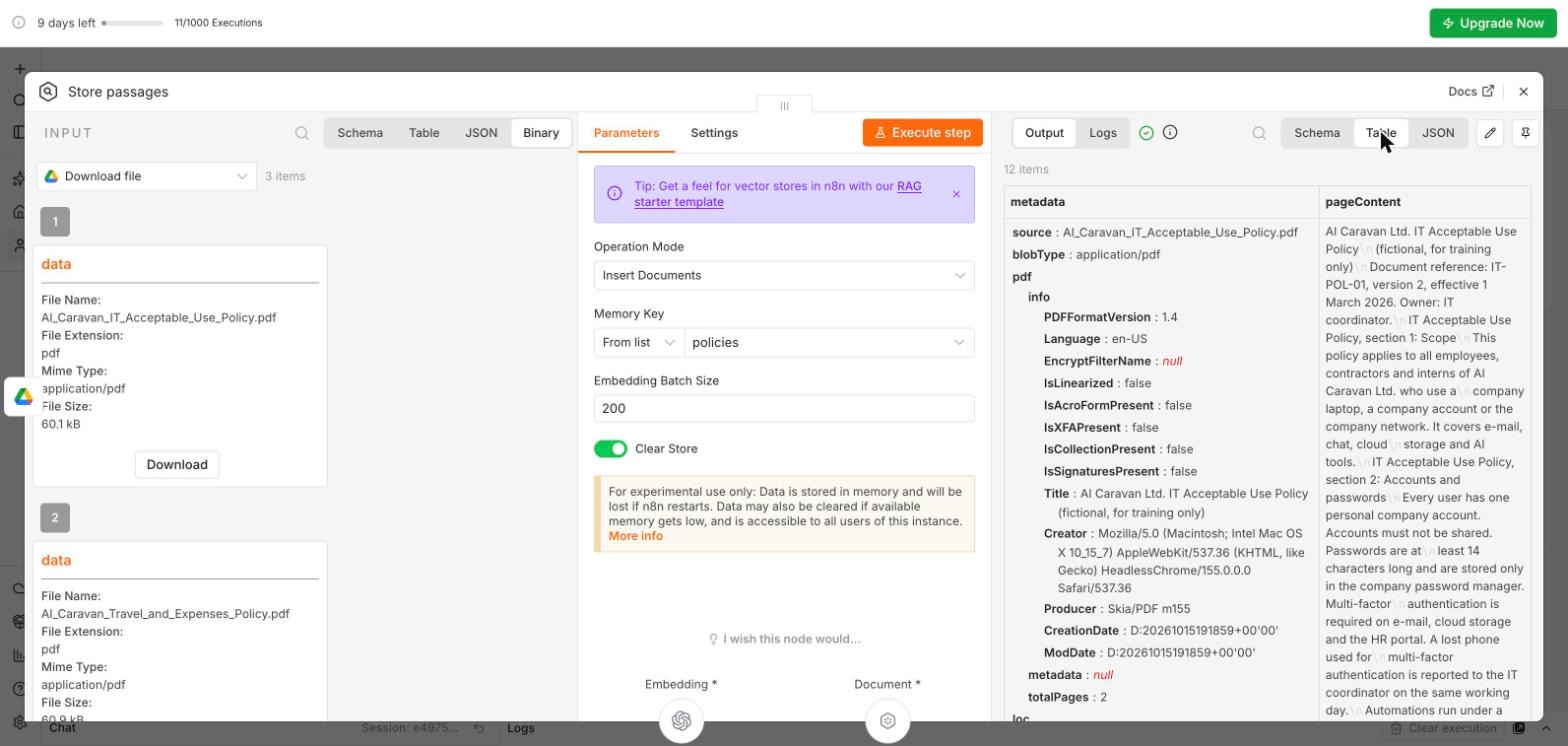The height and width of the screenshot is (746, 1568).
Task: Click the More info link in the warning
Action: point(636,536)
